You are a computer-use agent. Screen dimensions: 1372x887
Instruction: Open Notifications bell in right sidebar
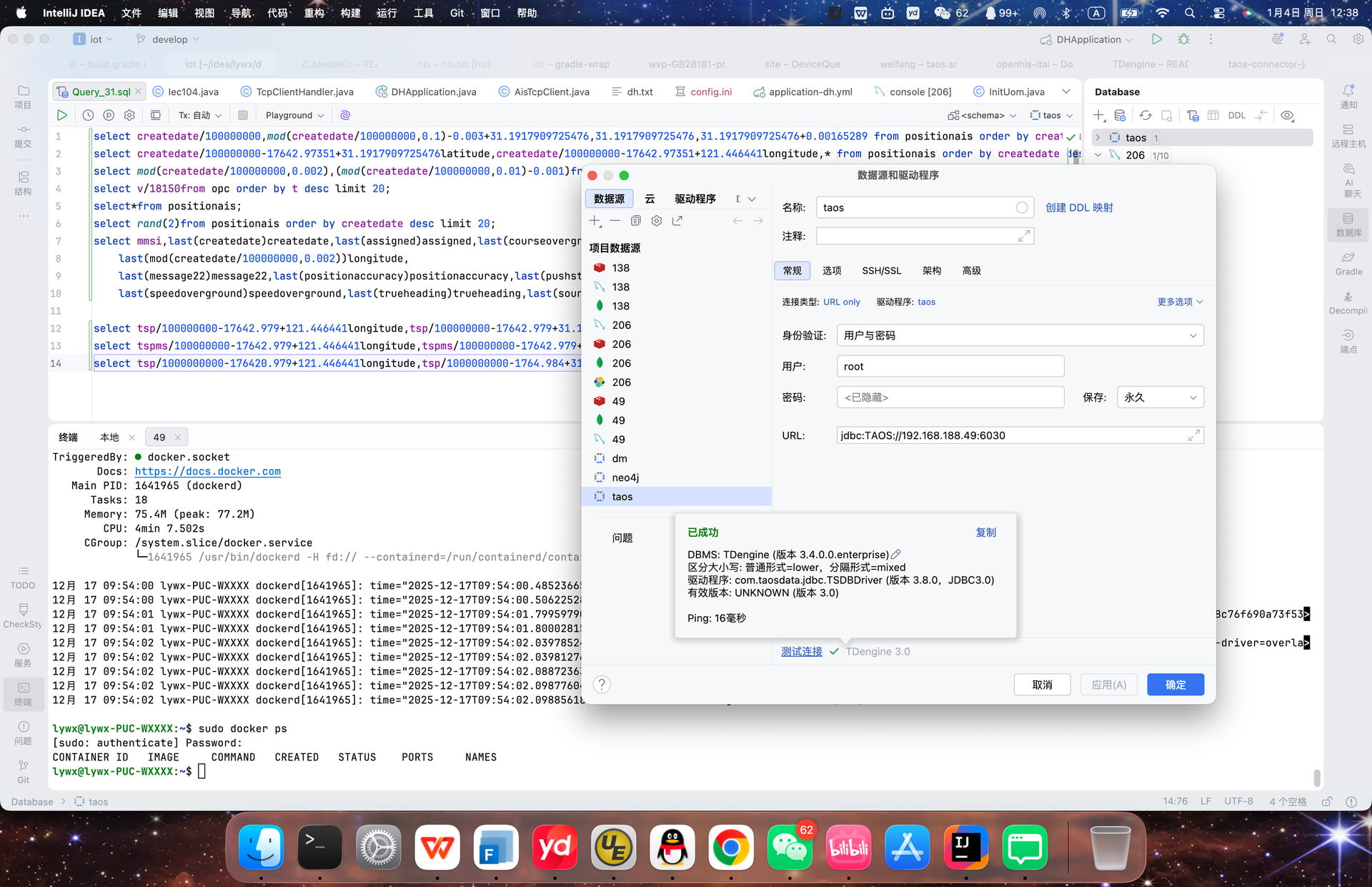[1348, 91]
